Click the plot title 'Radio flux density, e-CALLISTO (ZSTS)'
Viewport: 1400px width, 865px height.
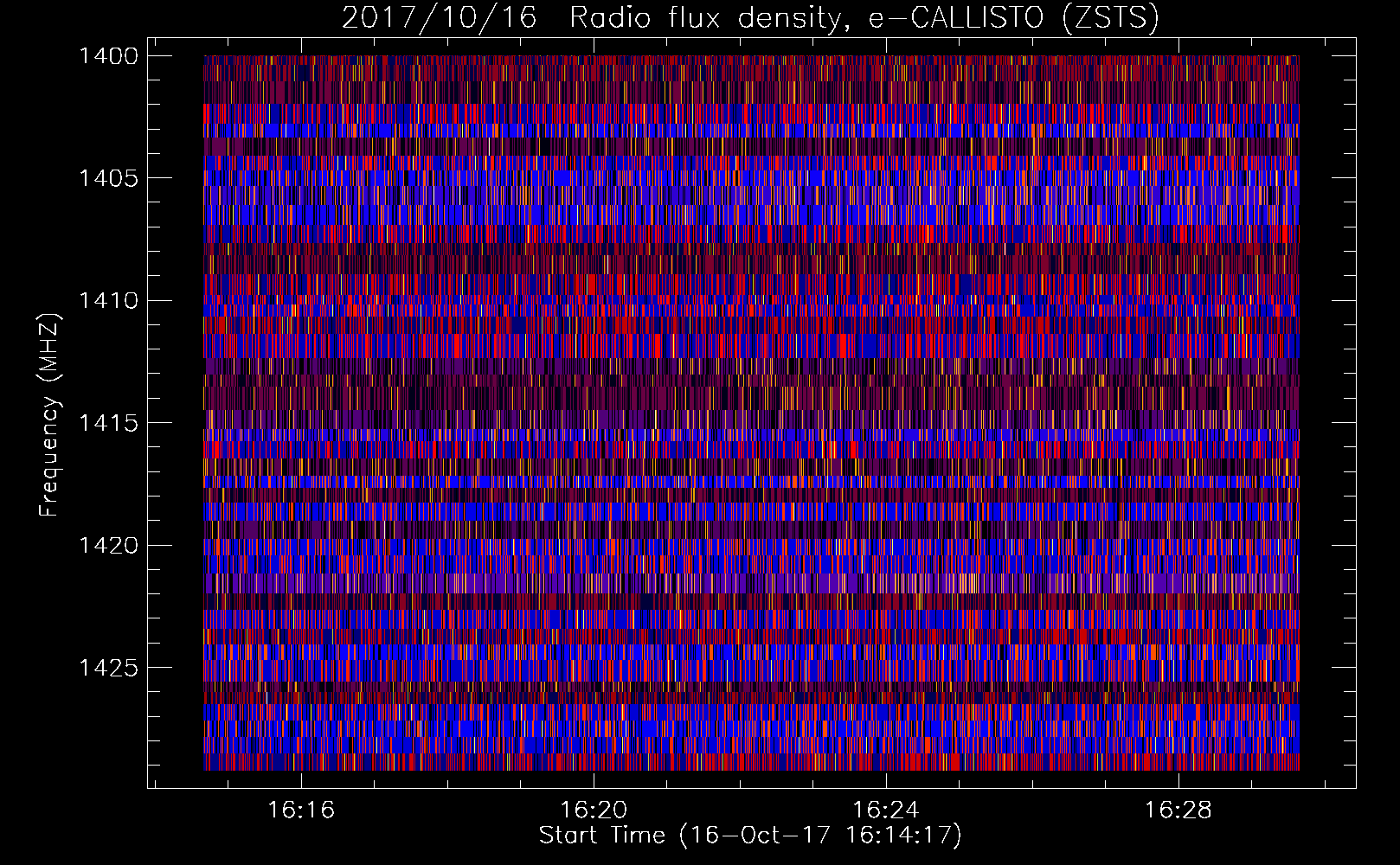864,17
